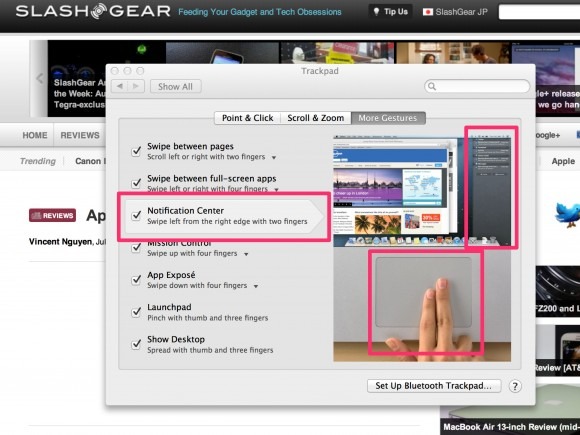Open MacBook Air 13-inch Review article link

512,427
